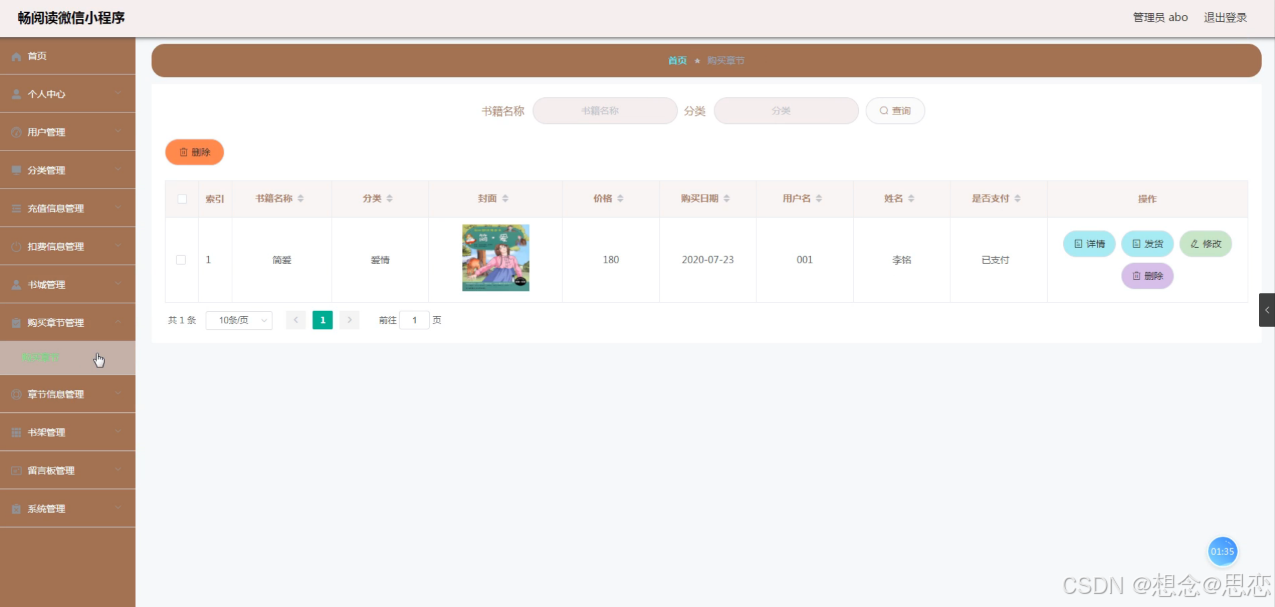The image size is (1275, 607).
Task: Open the 简爱 book cover thumbnail
Action: pyautogui.click(x=495, y=258)
